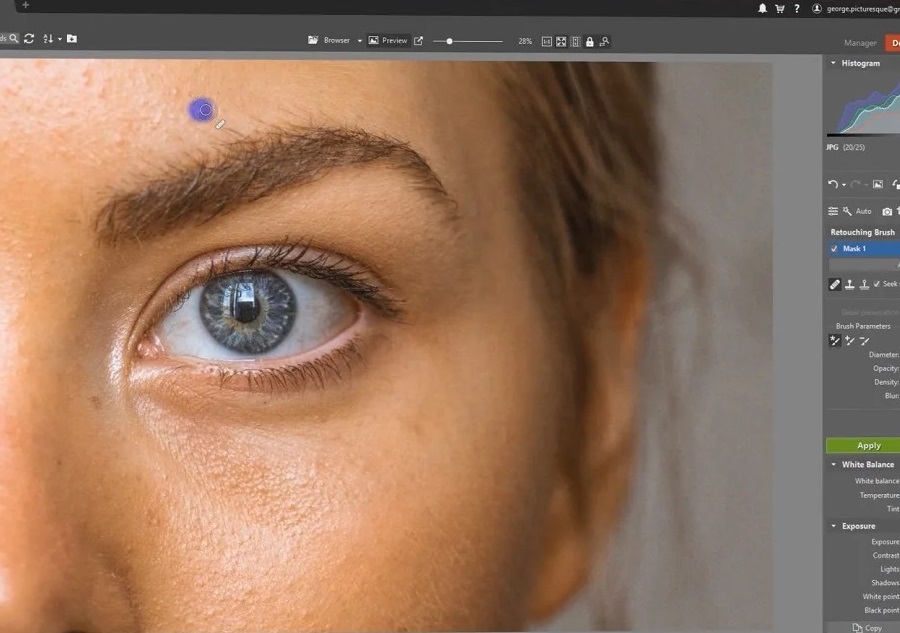Screen dimensions: 900x633
Task: Choose the new mask brush mode icon
Action: pyautogui.click(x=835, y=341)
